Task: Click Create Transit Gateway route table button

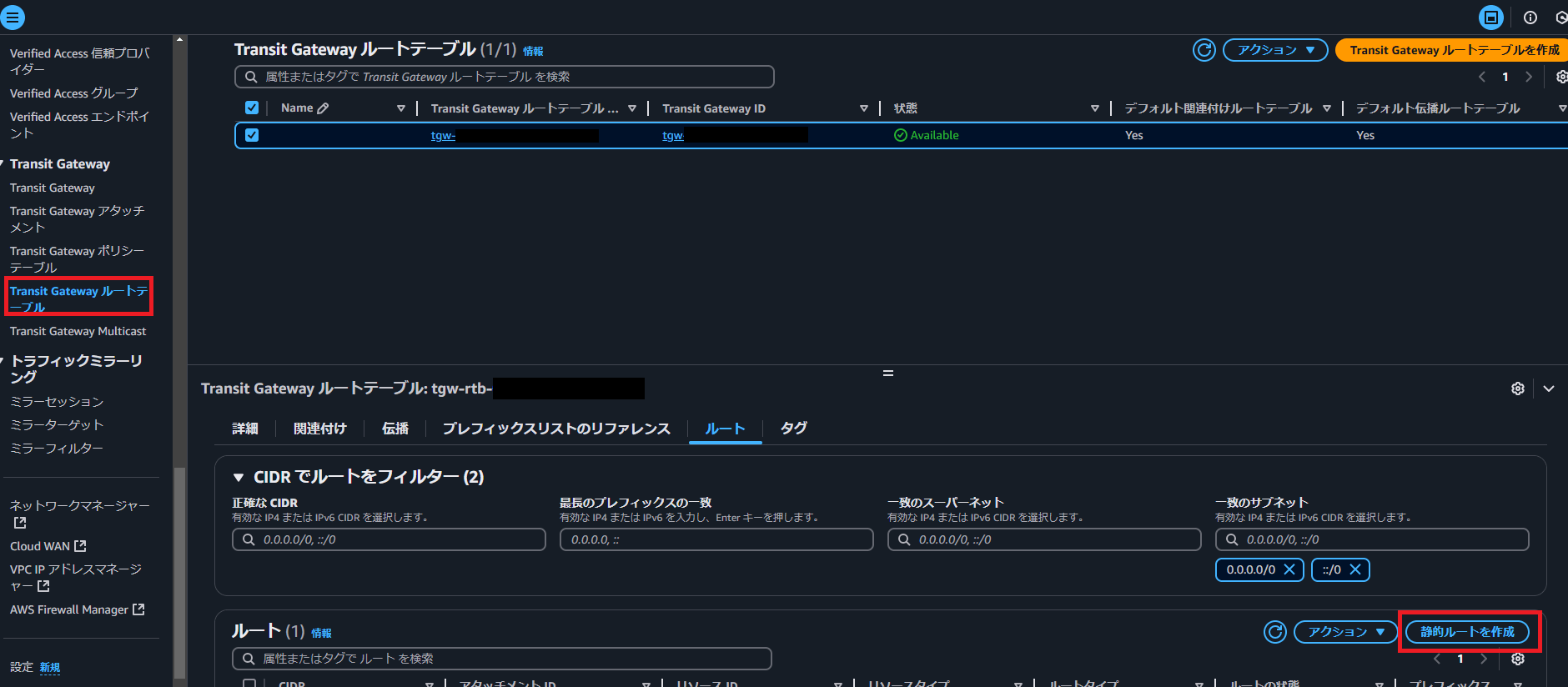Action: point(1454,50)
